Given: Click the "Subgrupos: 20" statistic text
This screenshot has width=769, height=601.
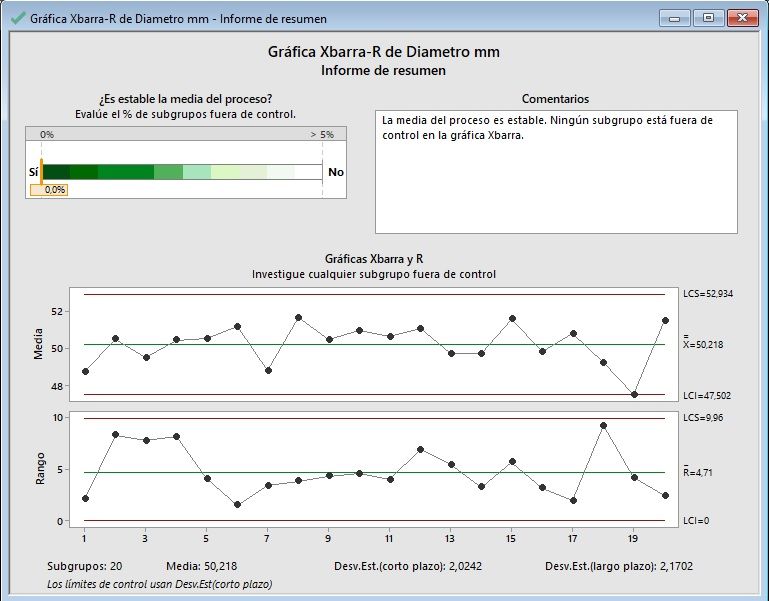Looking at the screenshot, I should point(84,566).
